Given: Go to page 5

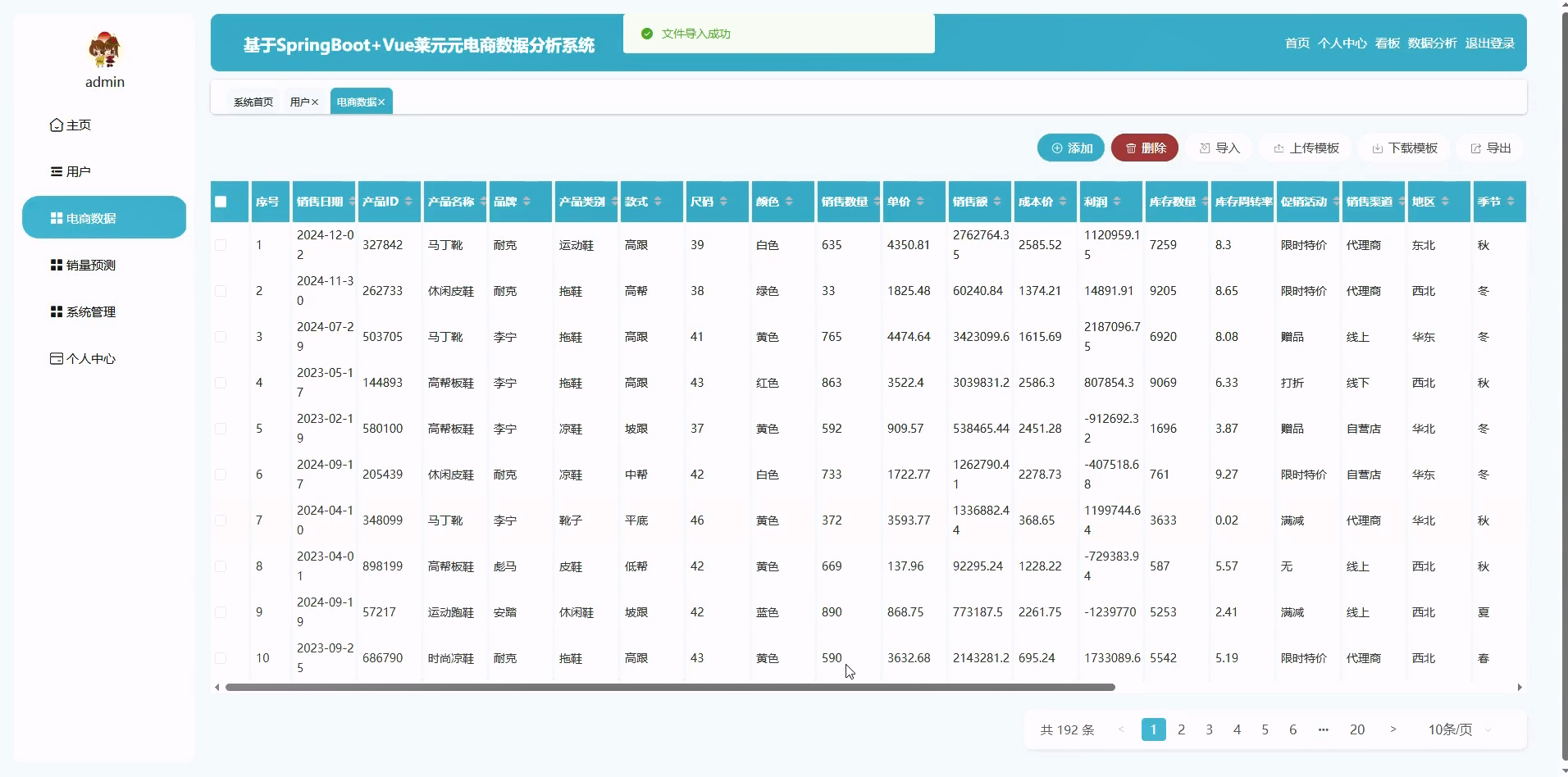Looking at the screenshot, I should 1265,729.
